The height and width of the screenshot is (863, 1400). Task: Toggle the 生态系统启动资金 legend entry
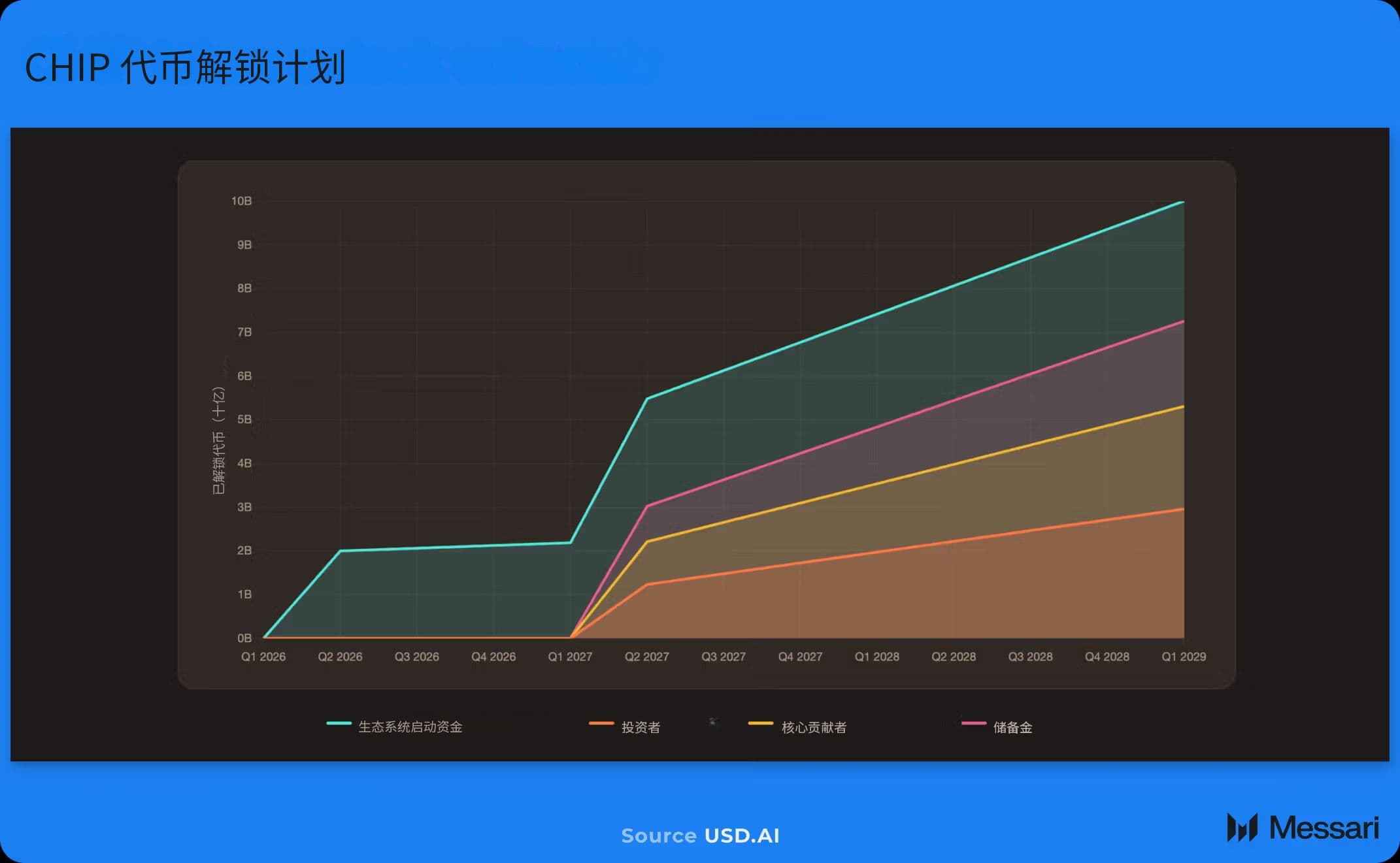410,727
